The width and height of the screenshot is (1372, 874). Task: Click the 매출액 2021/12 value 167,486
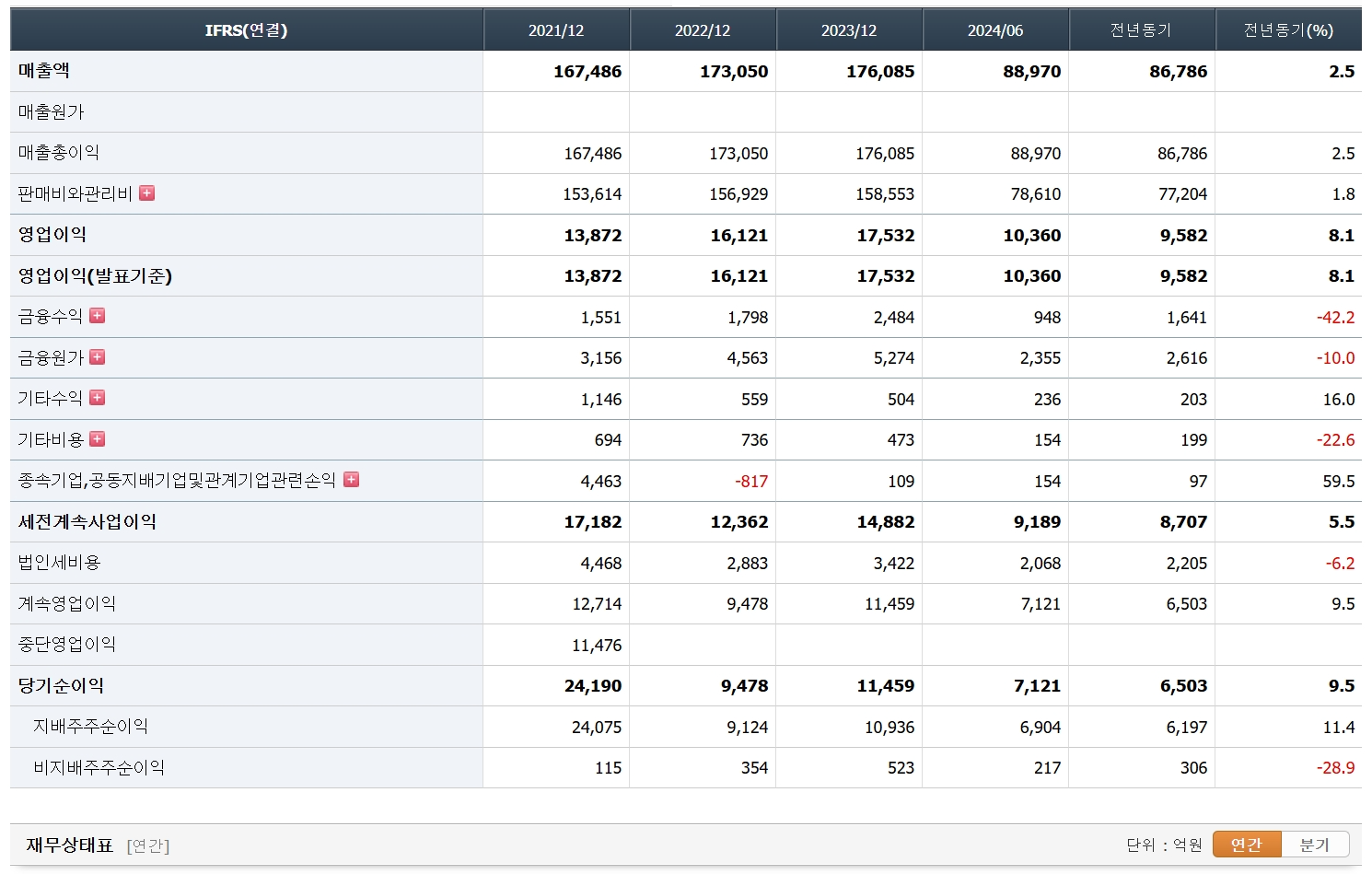587,71
